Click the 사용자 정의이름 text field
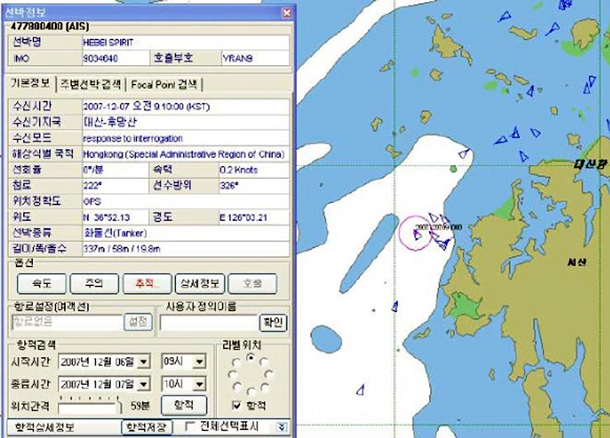The width and height of the screenshot is (610, 438). (x=207, y=322)
